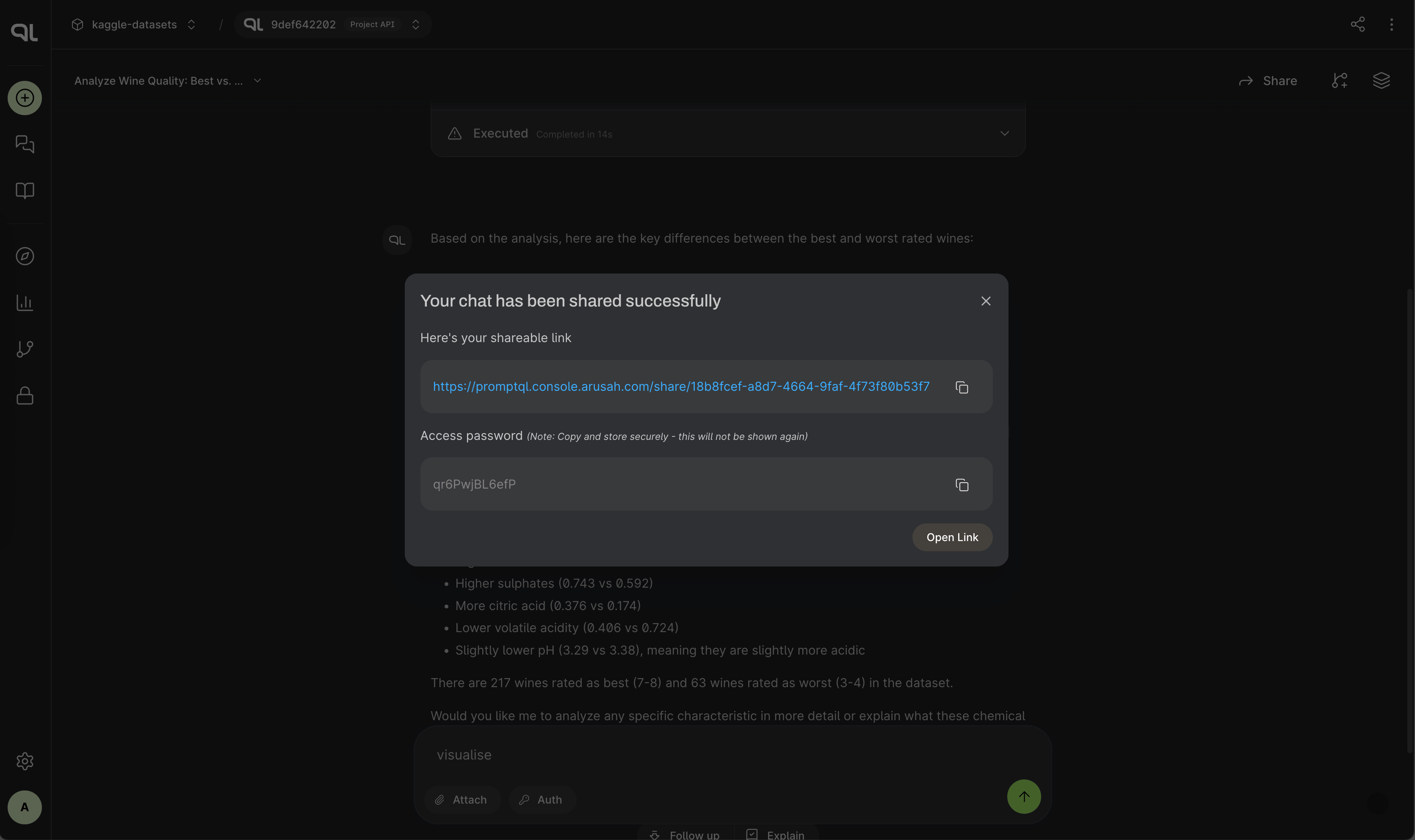
Task: Open the padlock secrets icon
Action: 24,395
